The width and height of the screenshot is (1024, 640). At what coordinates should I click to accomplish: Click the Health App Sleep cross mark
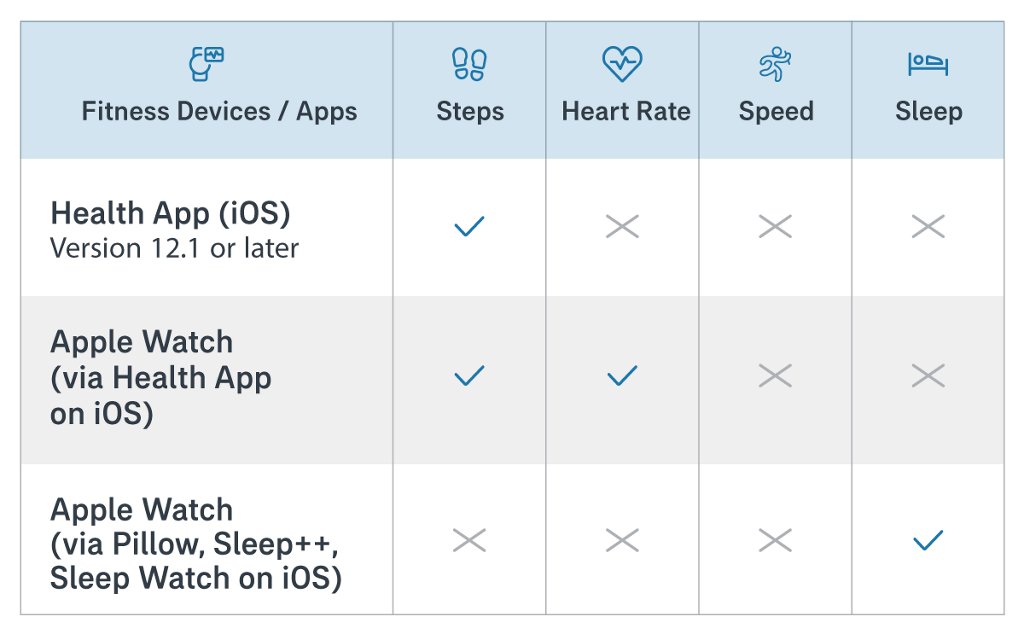click(928, 227)
